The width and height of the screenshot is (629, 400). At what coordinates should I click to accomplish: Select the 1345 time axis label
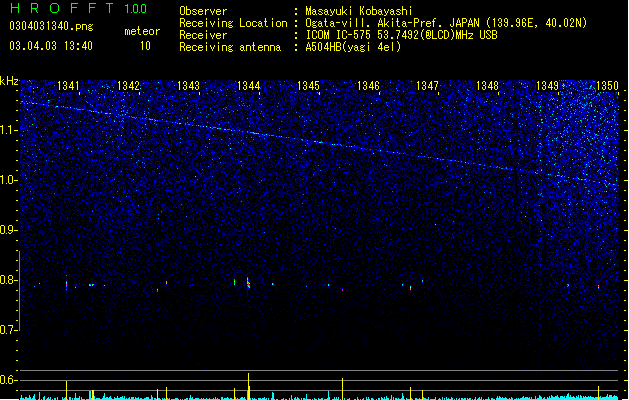tap(308, 85)
